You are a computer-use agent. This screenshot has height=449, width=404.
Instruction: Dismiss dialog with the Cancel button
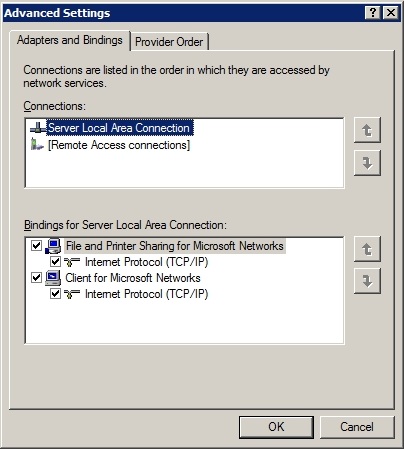[x=357, y=427]
